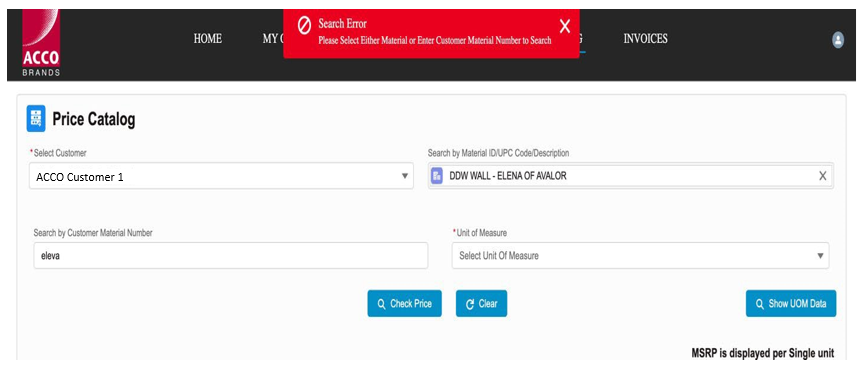Click the Price Catalog page icon
Viewport: 867px width, 382px height.
pos(36,119)
